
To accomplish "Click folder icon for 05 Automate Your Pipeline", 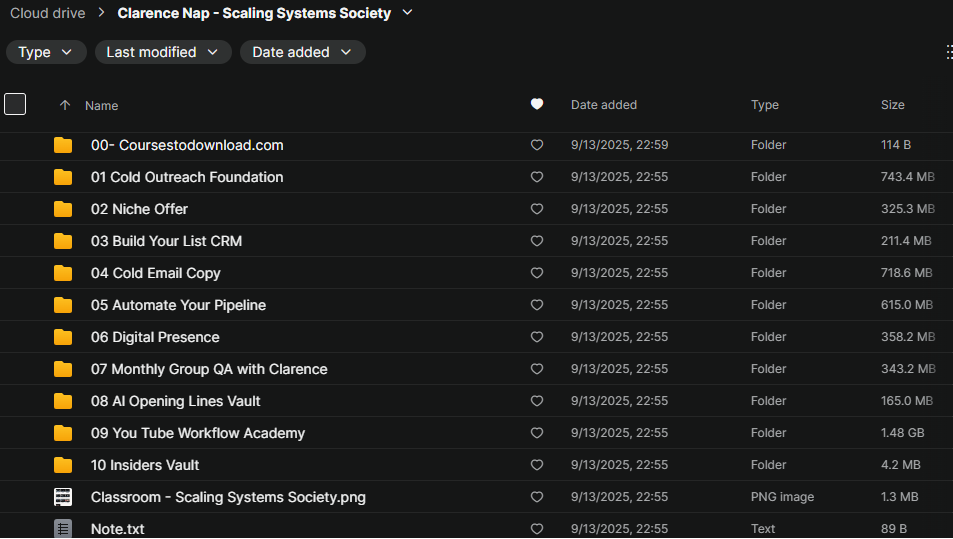I will click(63, 305).
